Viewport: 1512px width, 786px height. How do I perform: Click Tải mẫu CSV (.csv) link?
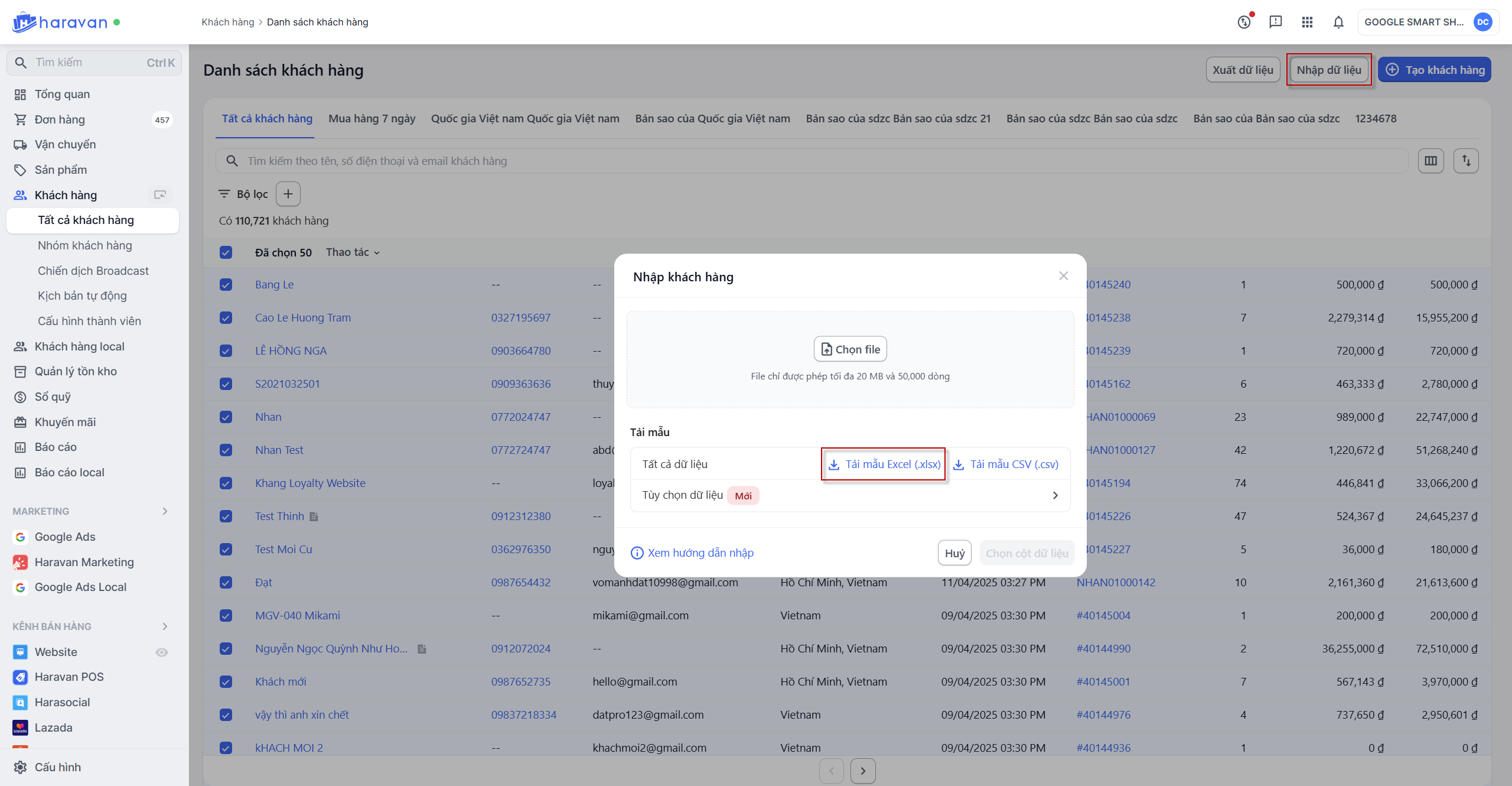click(x=1006, y=465)
